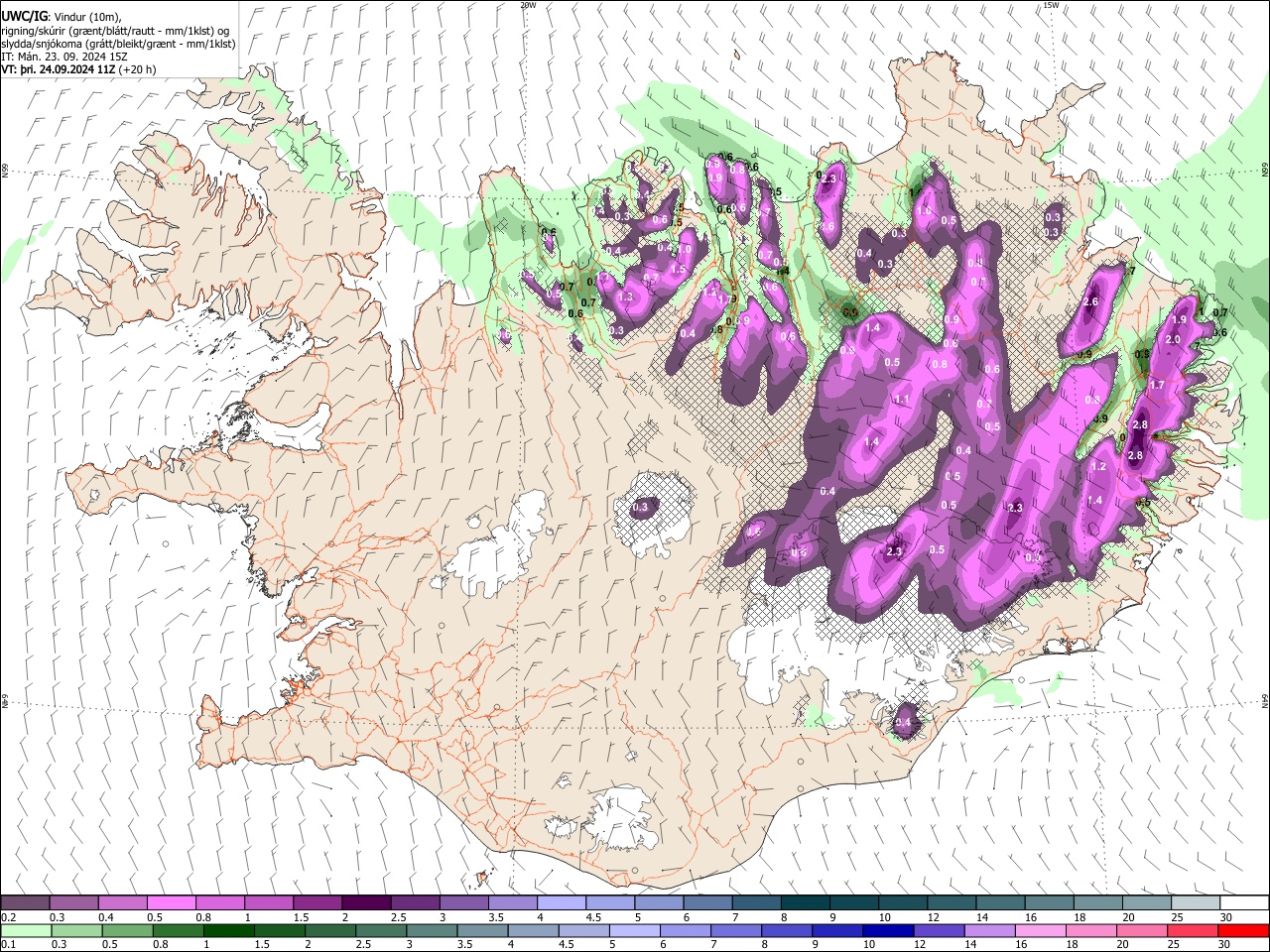The image size is (1270, 952).
Task: Click the 1.7 snowfall value on the map
Action: [x=1157, y=385]
